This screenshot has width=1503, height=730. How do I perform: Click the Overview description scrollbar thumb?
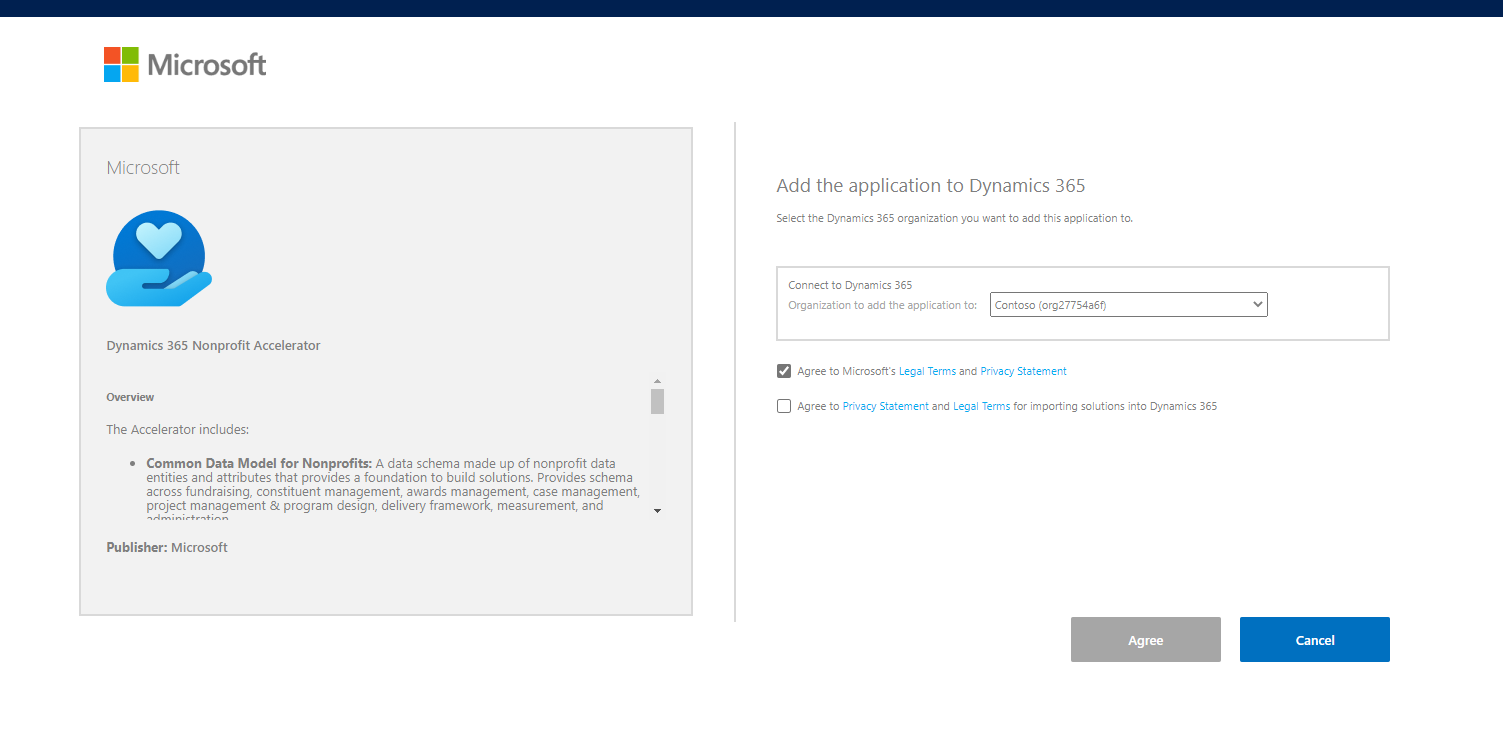click(657, 401)
